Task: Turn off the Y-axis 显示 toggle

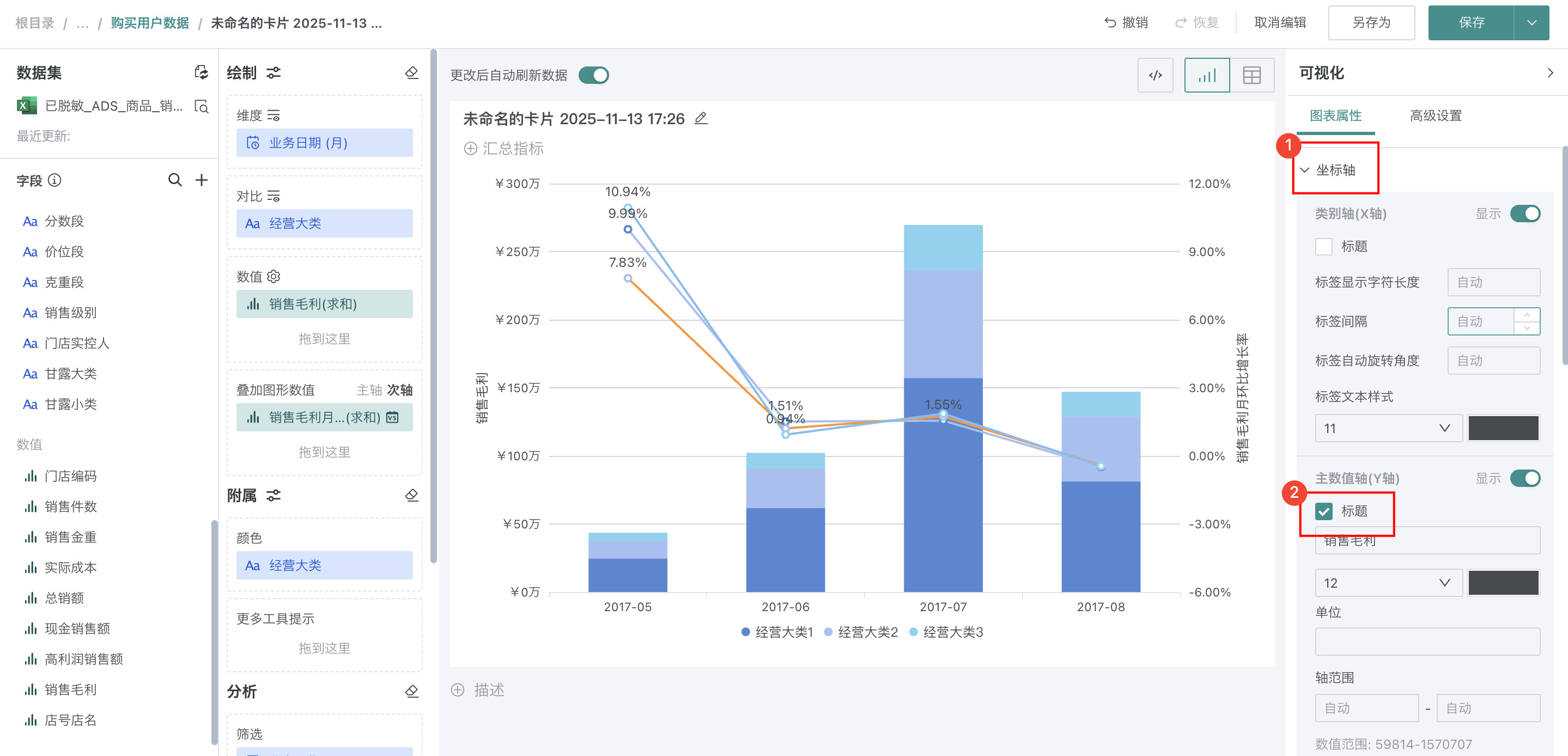Action: click(1525, 478)
